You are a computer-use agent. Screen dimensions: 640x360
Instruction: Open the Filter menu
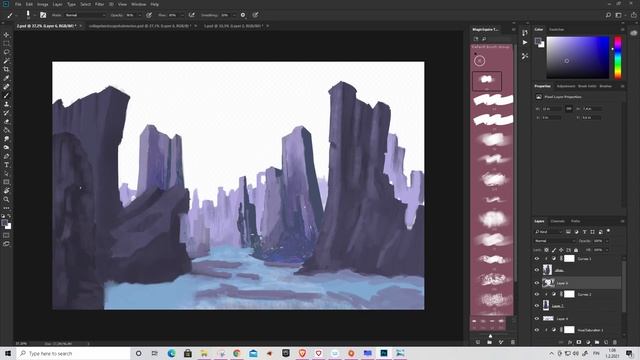[100, 4]
